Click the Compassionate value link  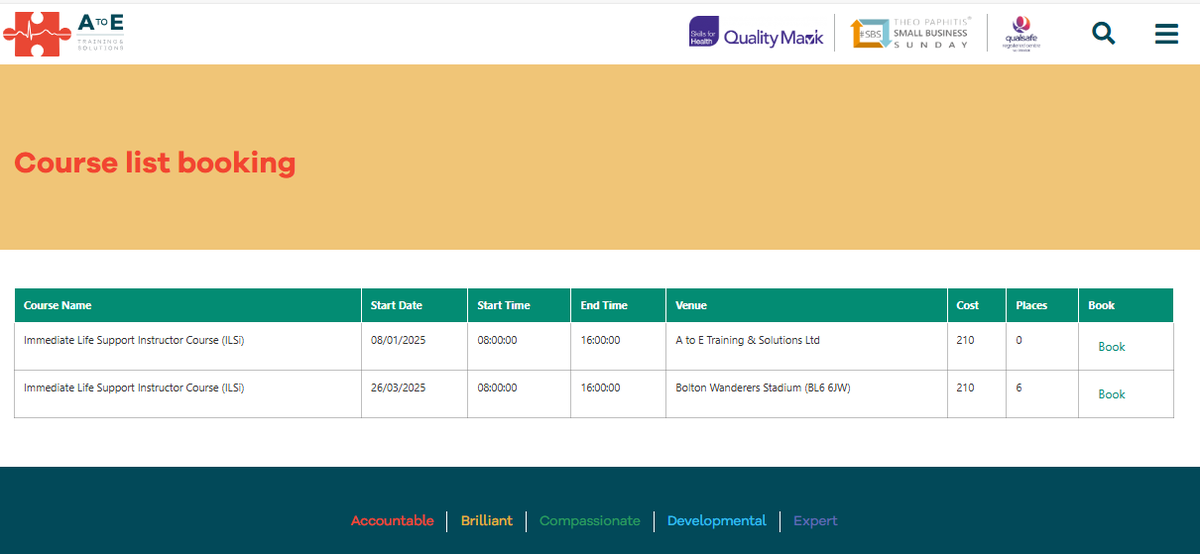590,521
